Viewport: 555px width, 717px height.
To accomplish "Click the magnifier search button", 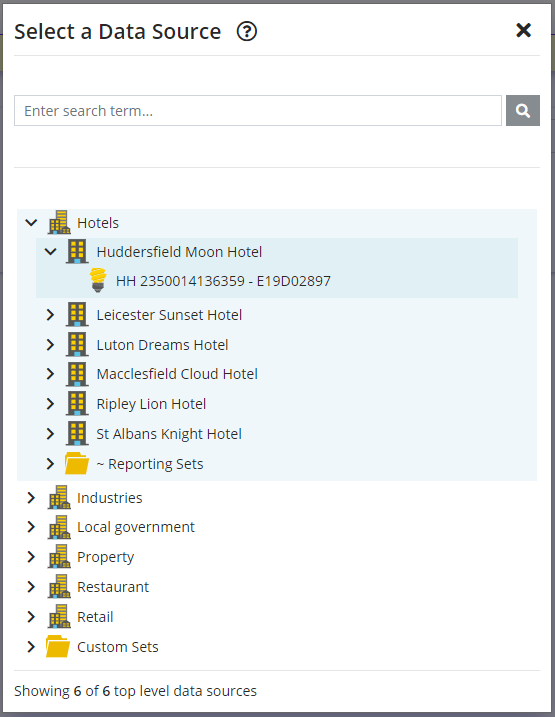I will [x=523, y=110].
